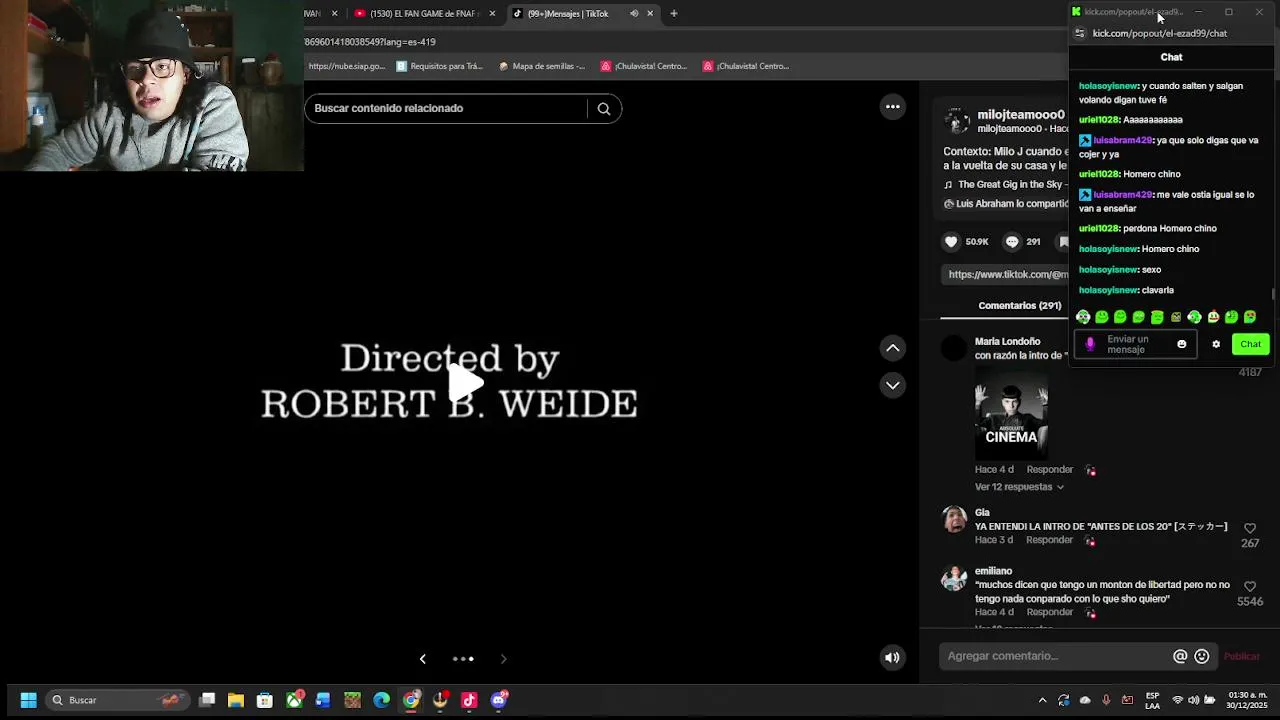This screenshot has width=1280, height=720.
Task: Expand hidden system tray icons chevron
Action: click(x=1043, y=700)
